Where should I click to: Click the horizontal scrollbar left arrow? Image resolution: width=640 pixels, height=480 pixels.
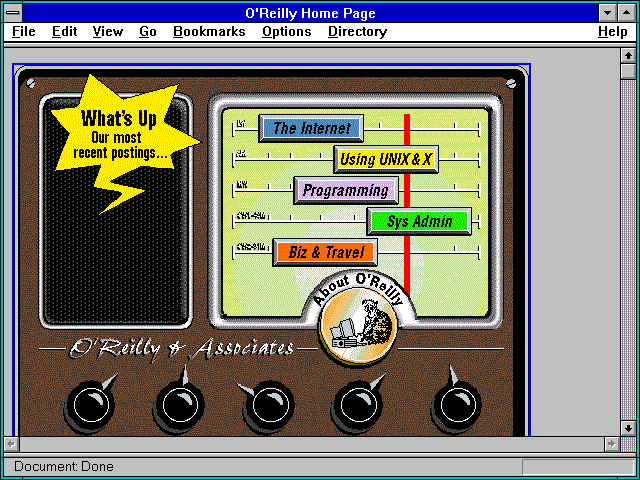[x=12, y=444]
